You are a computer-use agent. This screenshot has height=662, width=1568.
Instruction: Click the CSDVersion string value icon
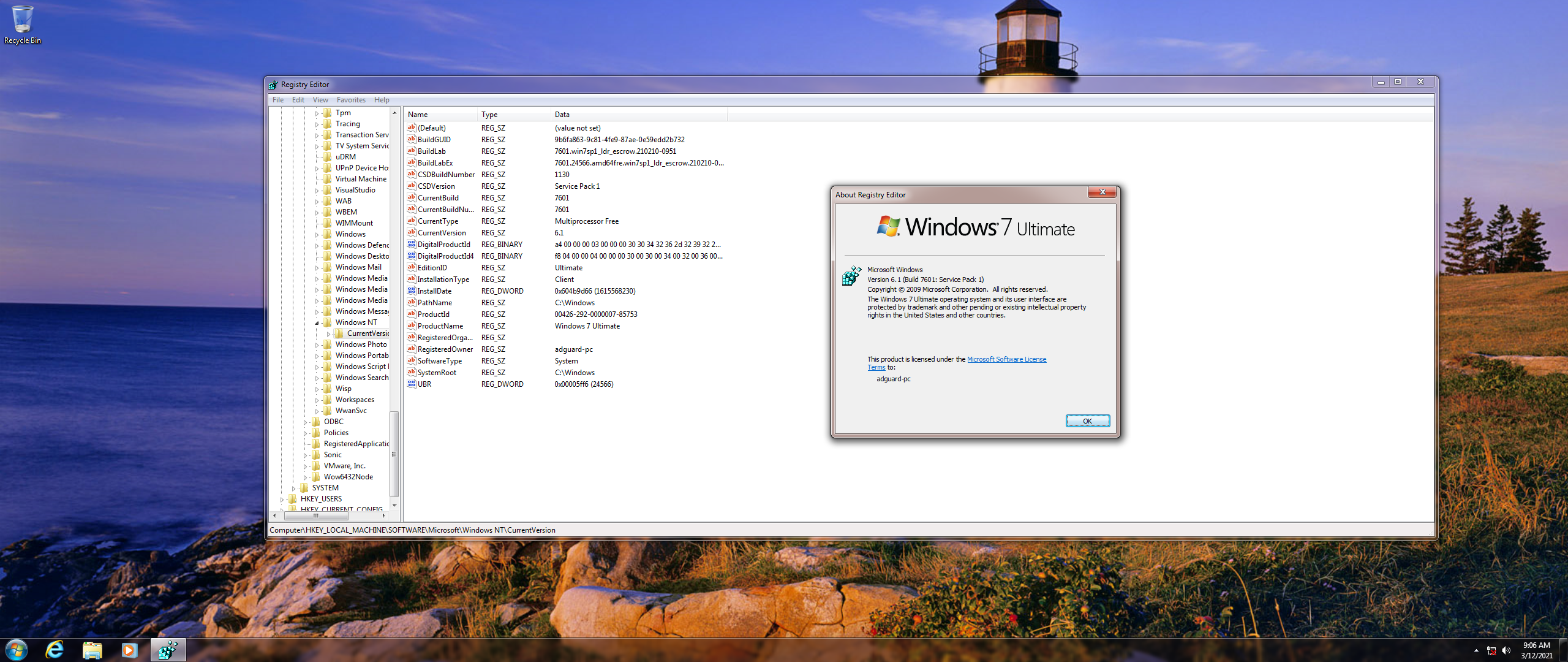point(412,186)
